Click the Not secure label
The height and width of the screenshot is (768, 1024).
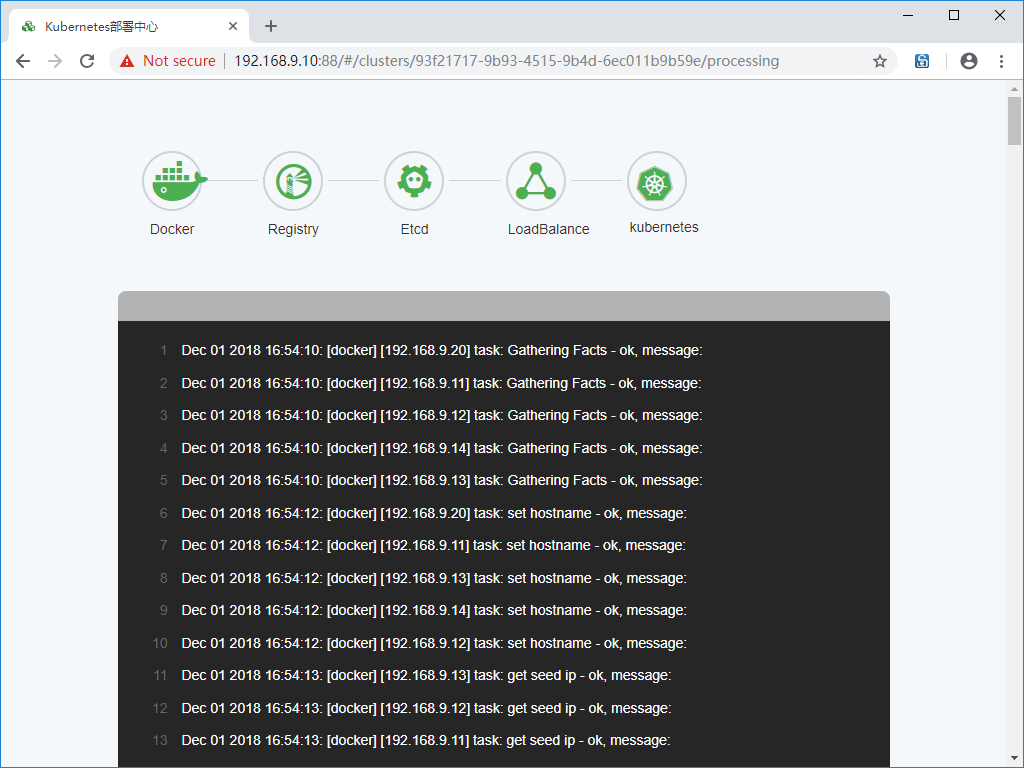(x=179, y=61)
